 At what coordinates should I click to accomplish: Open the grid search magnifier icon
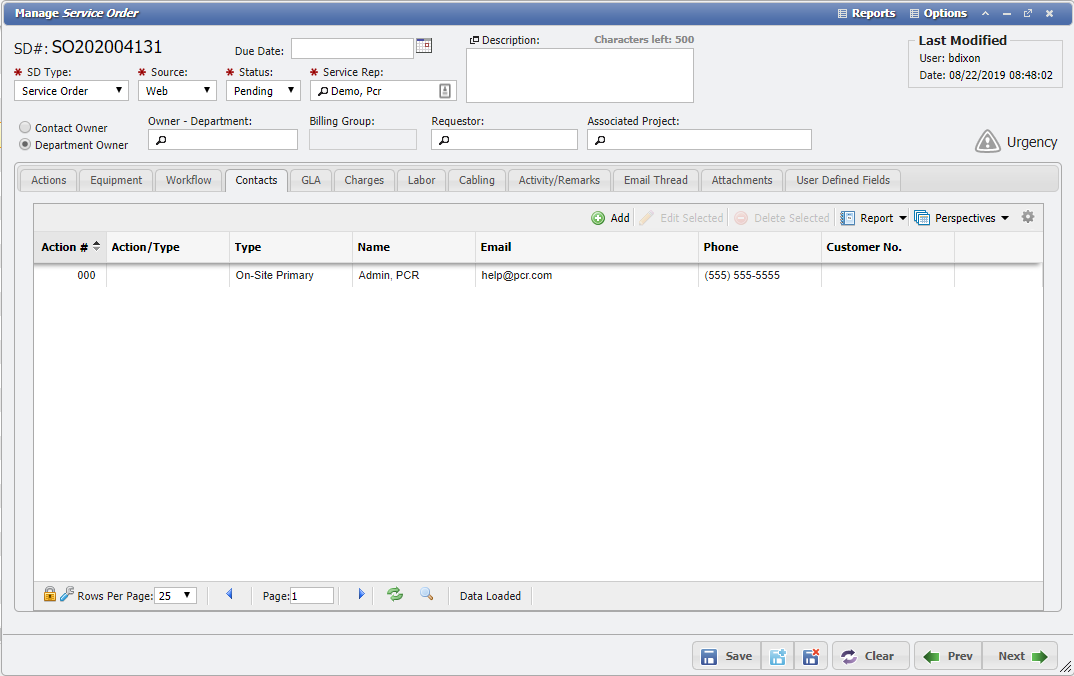tap(426, 595)
